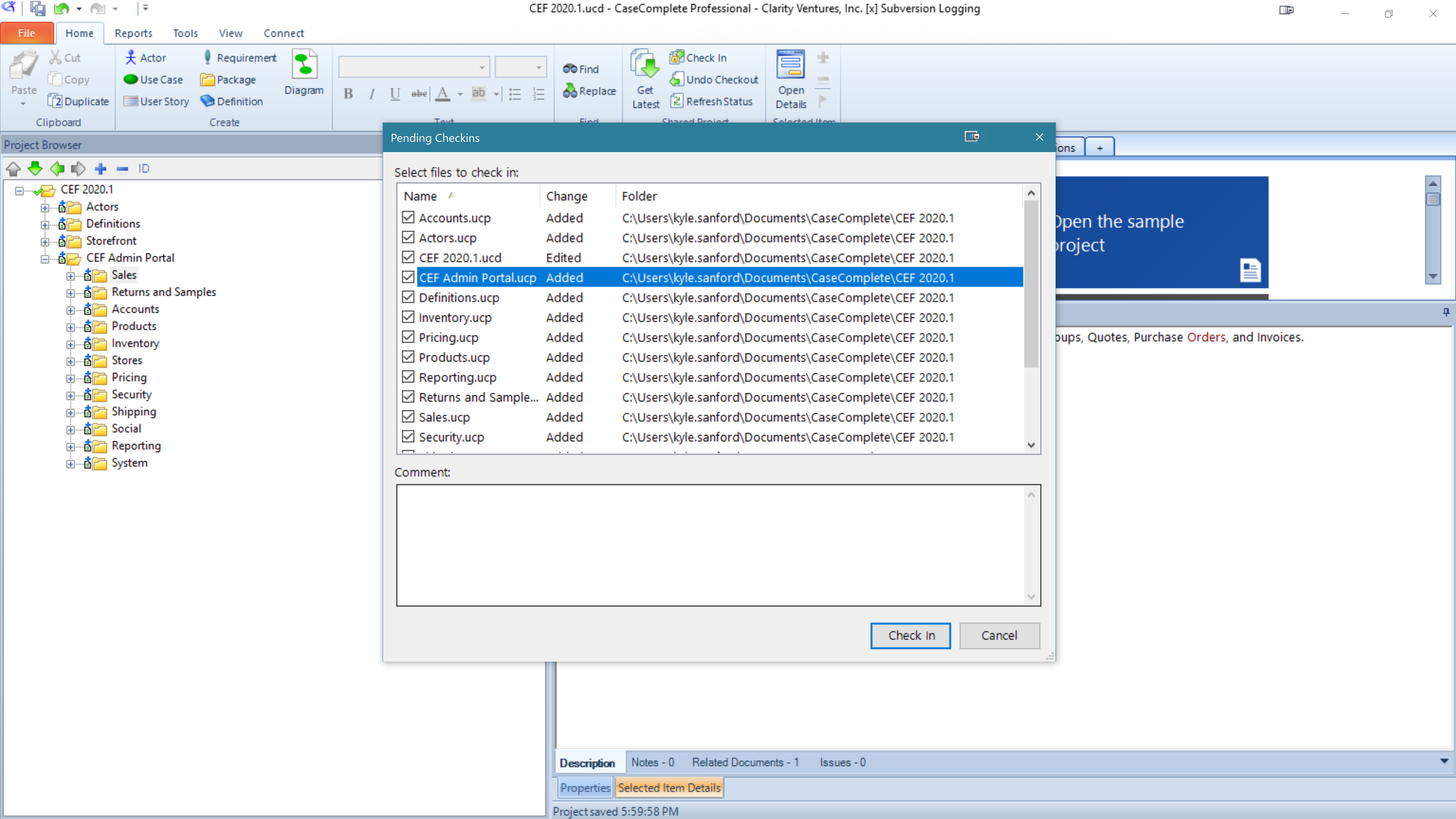Image resolution: width=1456 pixels, height=819 pixels.
Task: Click the numbered list icon
Action: coord(539,94)
